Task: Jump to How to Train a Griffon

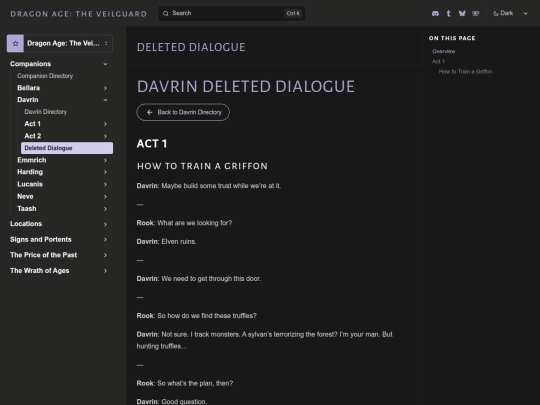Action: [x=465, y=72]
